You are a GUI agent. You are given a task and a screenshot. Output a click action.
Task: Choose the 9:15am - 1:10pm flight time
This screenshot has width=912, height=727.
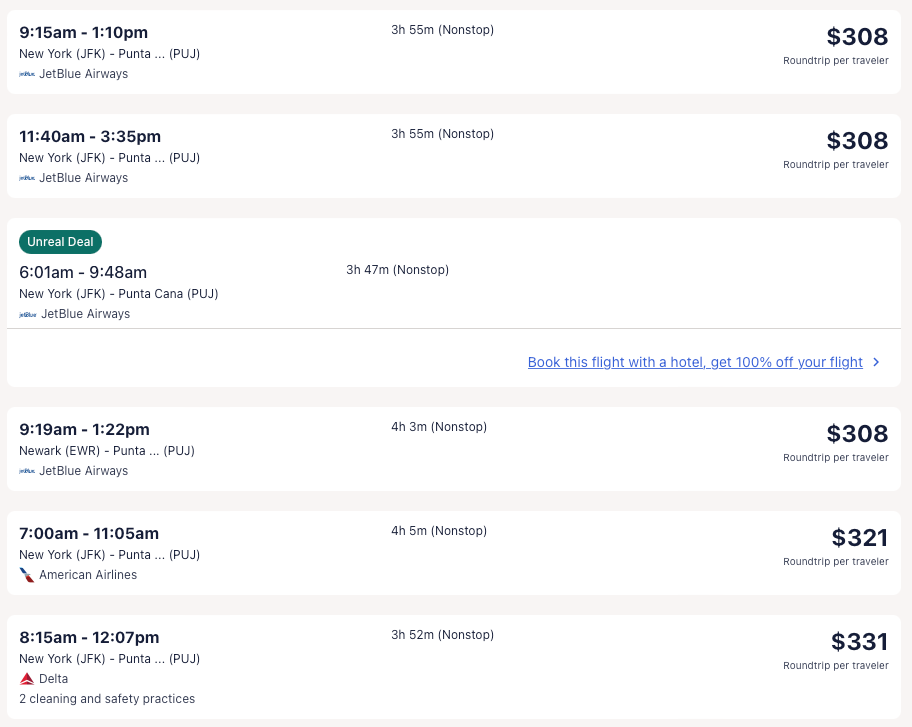click(83, 33)
